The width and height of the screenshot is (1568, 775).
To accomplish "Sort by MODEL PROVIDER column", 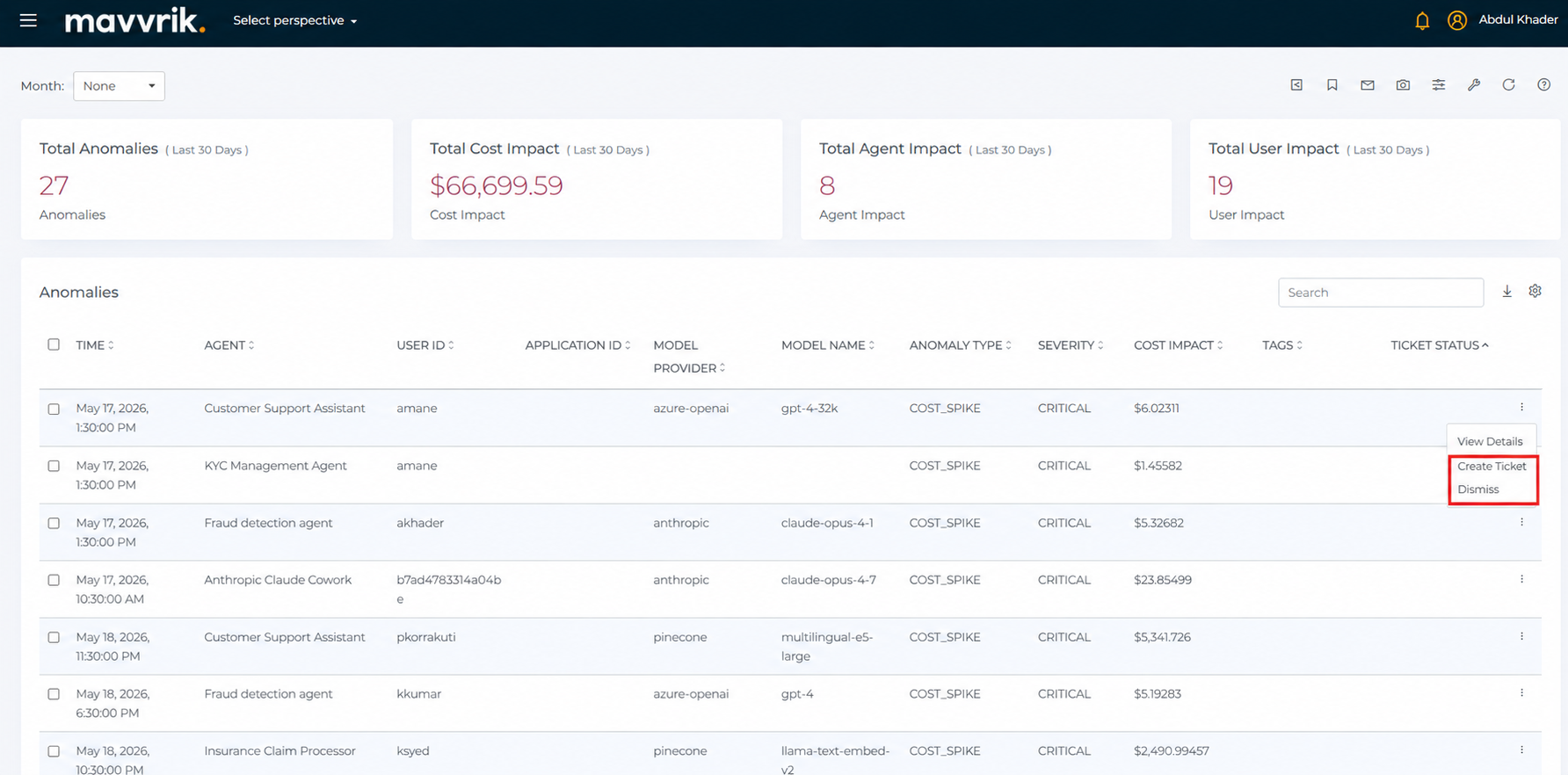I will click(689, 357).
